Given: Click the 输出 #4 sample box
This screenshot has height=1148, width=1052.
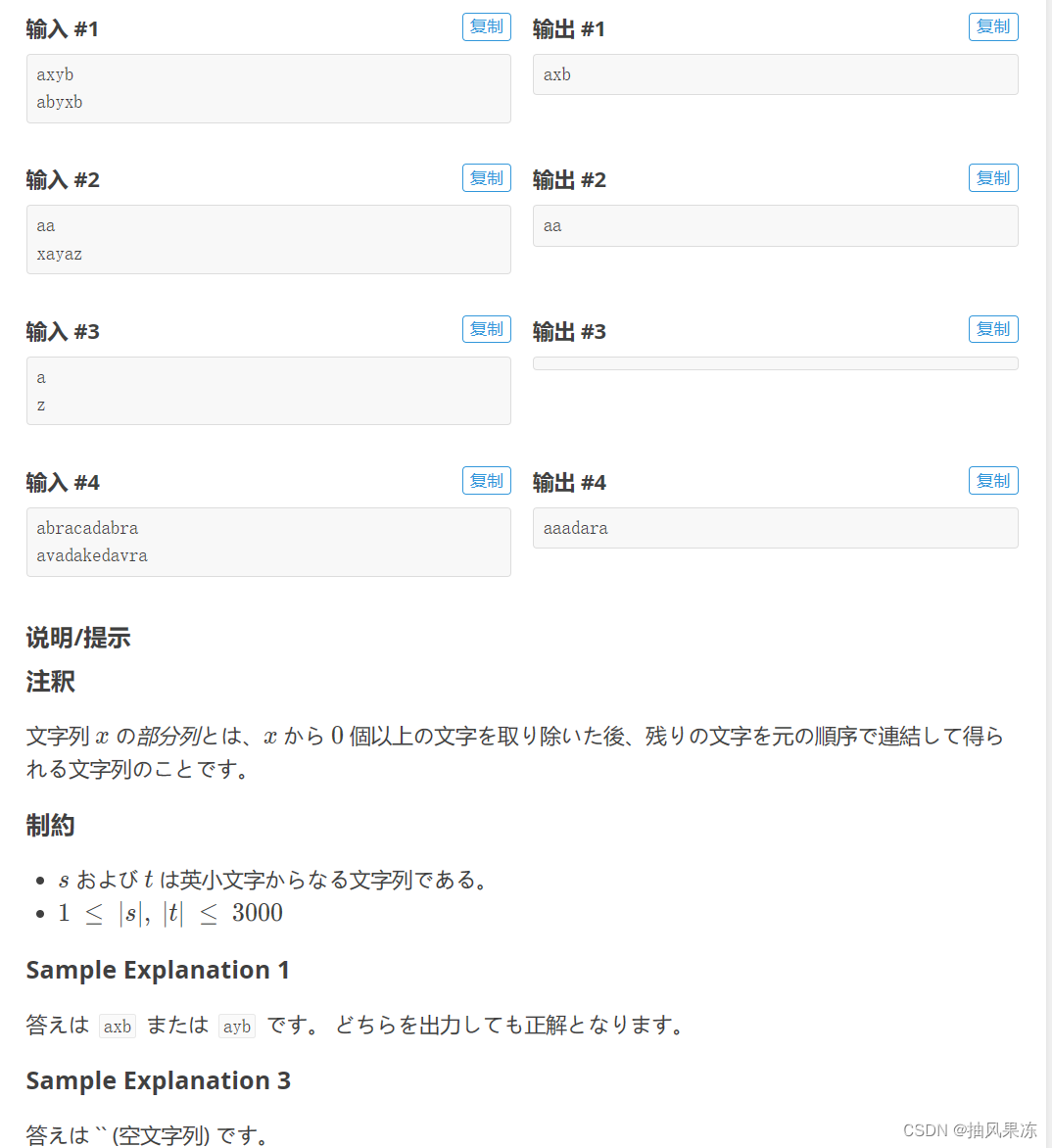Looking at the screenshot, I should click(x=775, y=528).
